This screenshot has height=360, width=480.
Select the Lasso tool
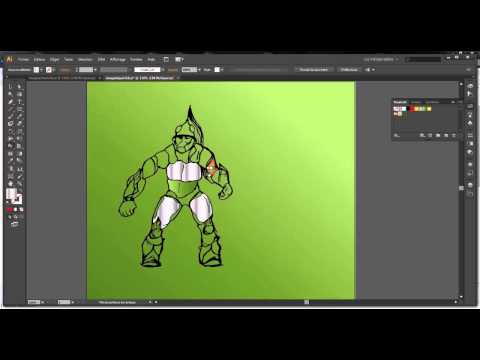click(20, 94)
